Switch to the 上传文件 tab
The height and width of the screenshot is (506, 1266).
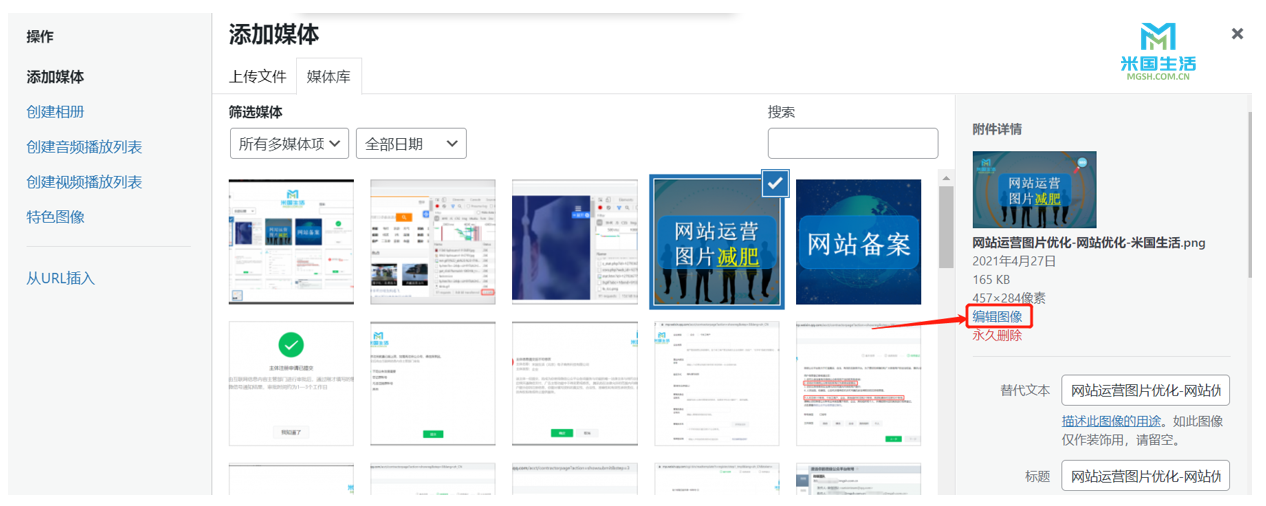[x=258, y=76]
